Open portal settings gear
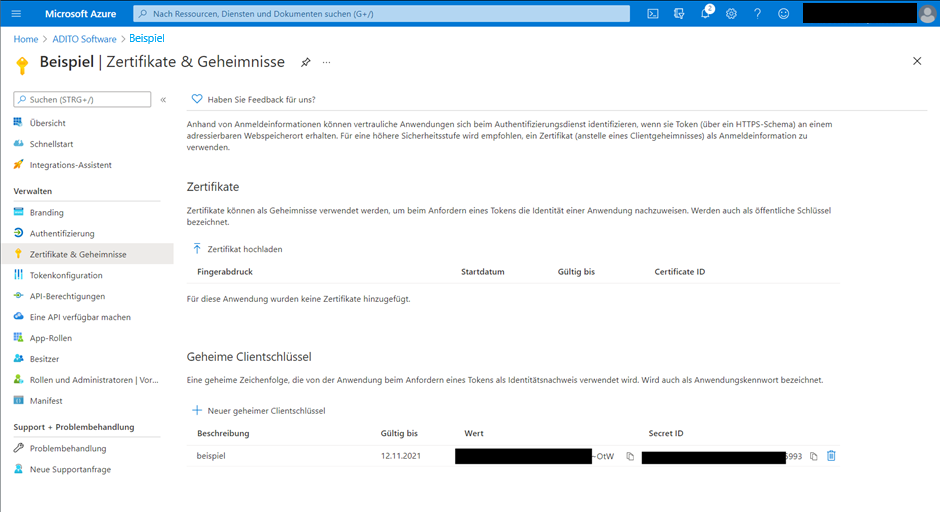The image size is (940, 512). 731,13
